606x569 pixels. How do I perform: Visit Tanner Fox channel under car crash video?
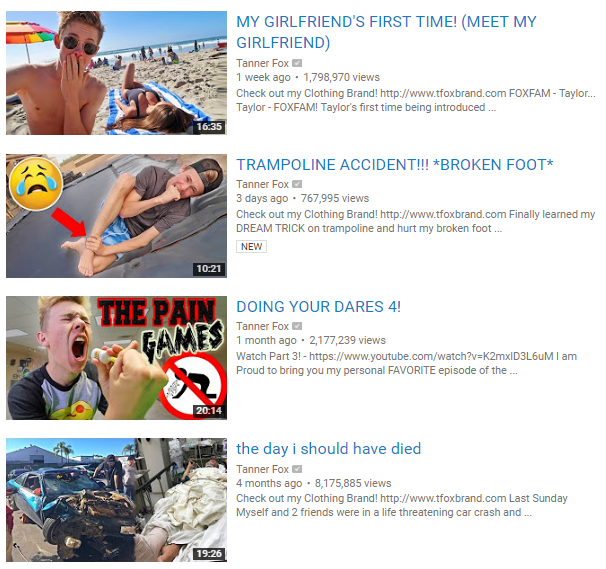pyautogui.click(x=262, y=469)
